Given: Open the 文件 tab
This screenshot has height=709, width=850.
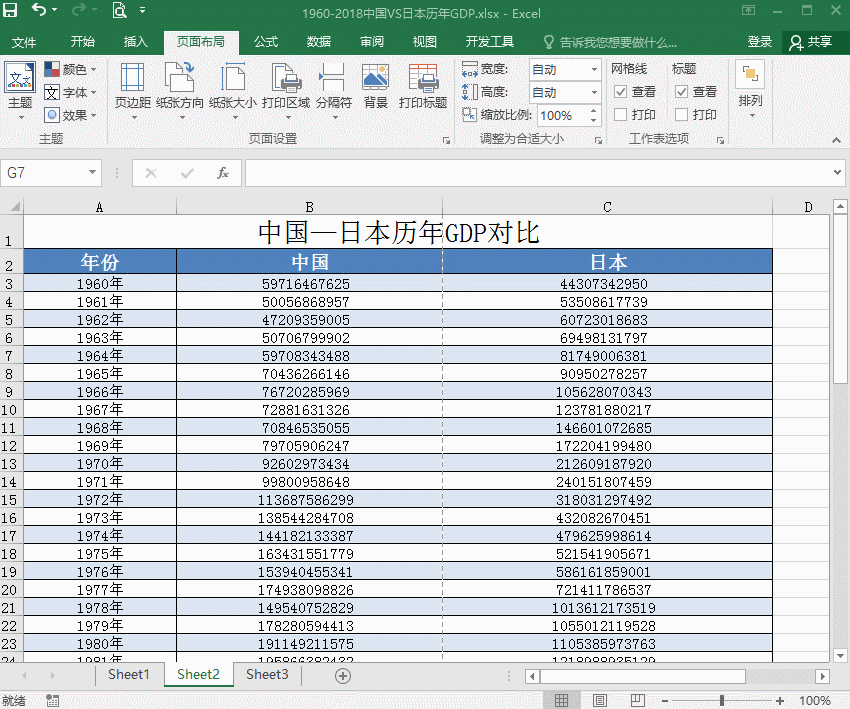Looking at the screenshot, I should click(24, 42).
